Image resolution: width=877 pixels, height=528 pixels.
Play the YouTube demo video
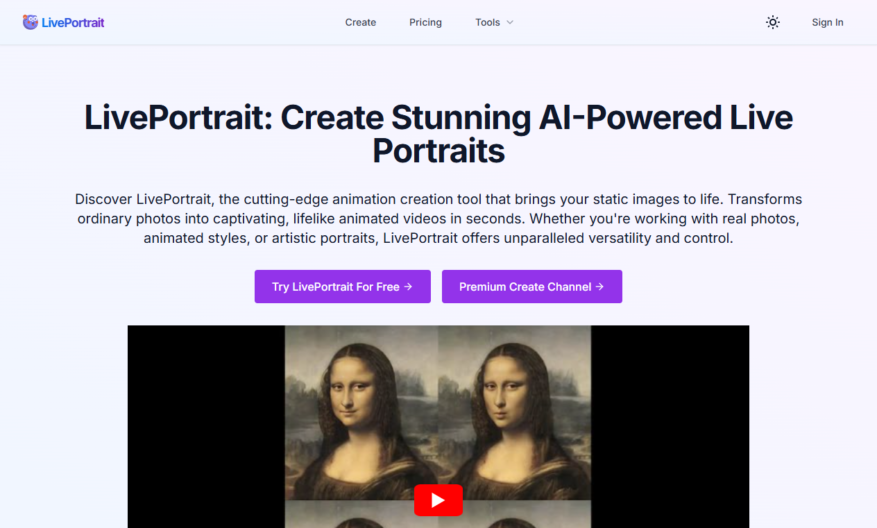[x=438, y=500]
